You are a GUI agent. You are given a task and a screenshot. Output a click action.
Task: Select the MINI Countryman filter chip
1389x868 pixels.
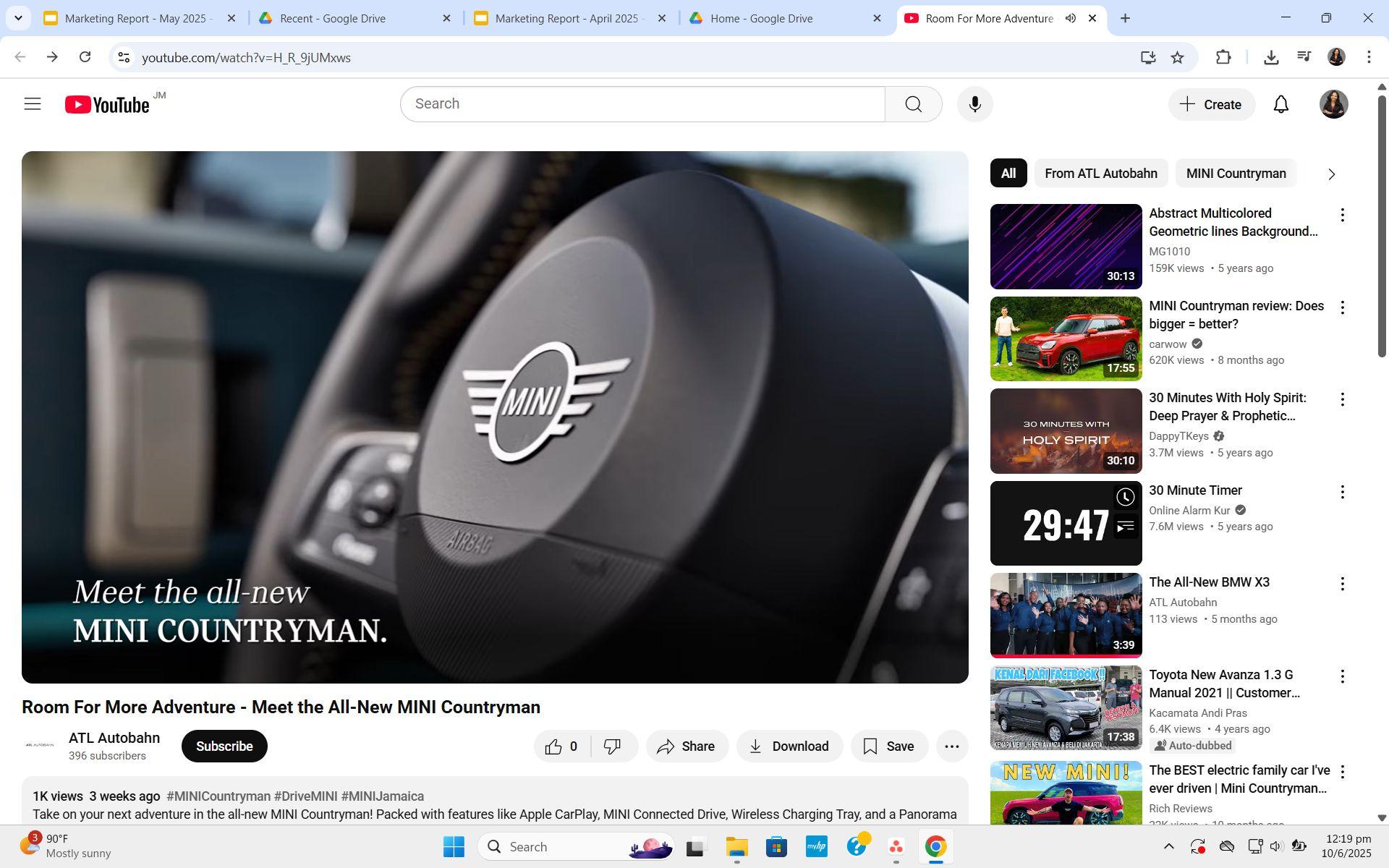coord(1236,174)
